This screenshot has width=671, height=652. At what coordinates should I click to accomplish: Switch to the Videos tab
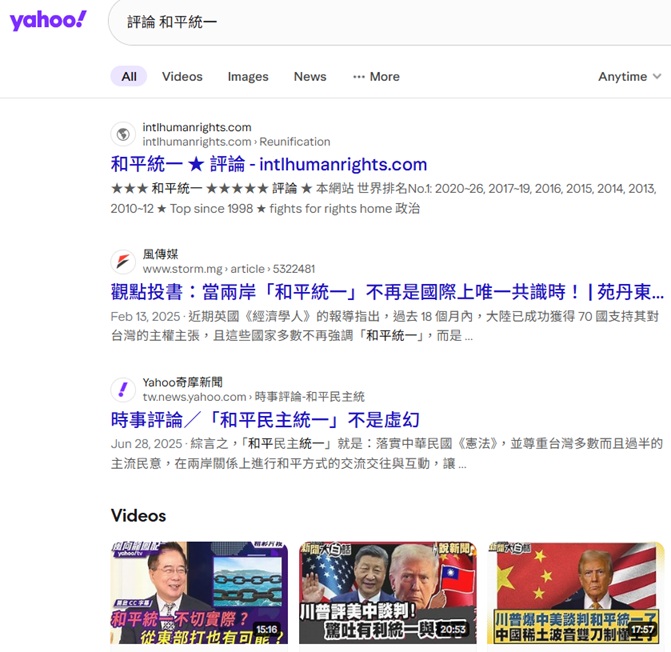[182, 76]
